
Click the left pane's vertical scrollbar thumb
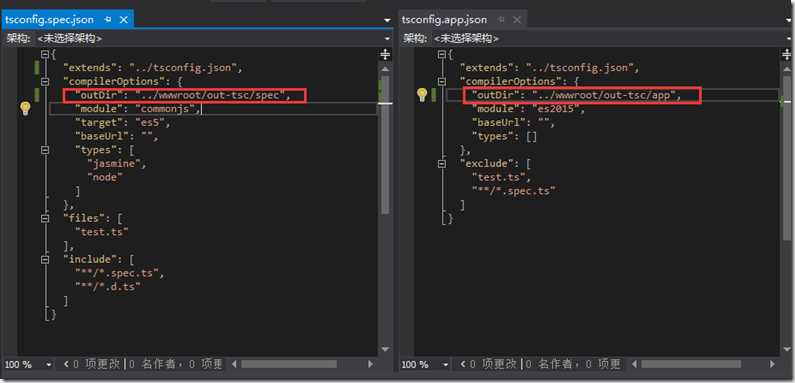click(385, 145)
